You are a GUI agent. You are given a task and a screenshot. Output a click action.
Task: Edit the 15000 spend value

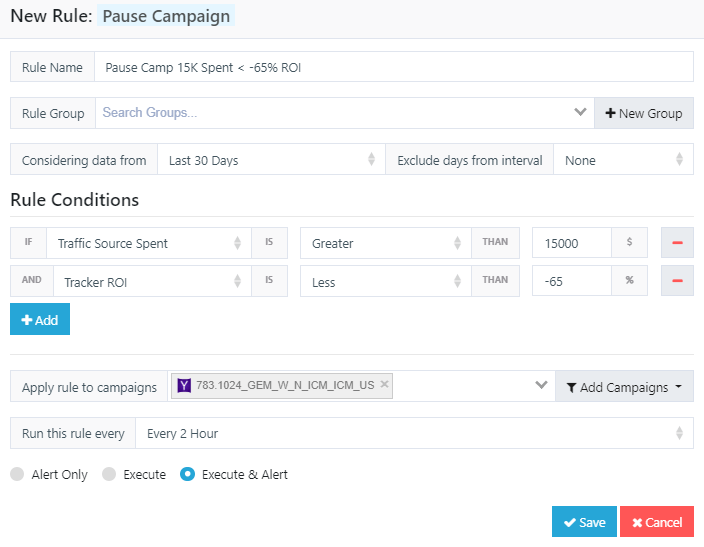(x=572, y=243)
